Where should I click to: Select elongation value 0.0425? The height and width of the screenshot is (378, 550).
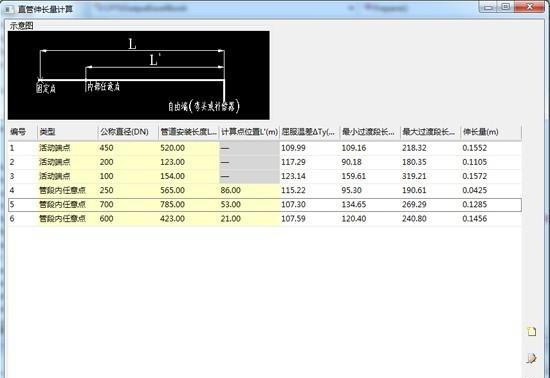click(x=475, y=190)
